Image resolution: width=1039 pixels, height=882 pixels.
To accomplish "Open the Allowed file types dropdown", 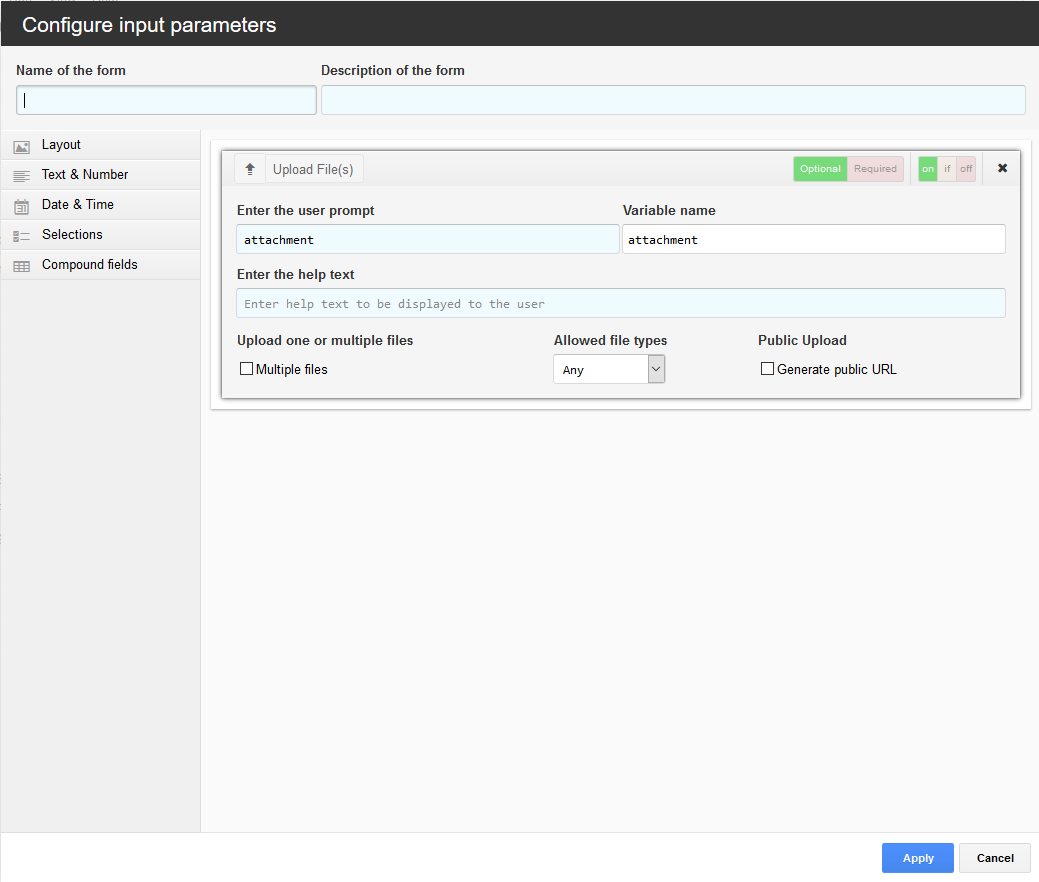I will 609,370.
